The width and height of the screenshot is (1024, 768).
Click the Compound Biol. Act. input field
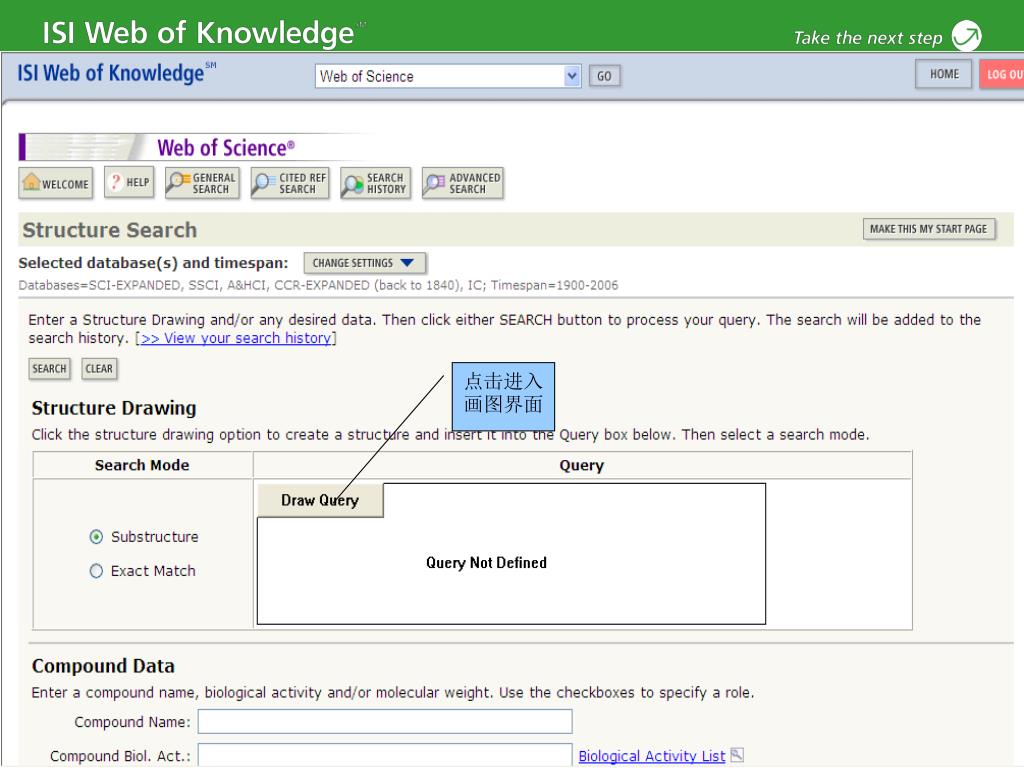385,754
